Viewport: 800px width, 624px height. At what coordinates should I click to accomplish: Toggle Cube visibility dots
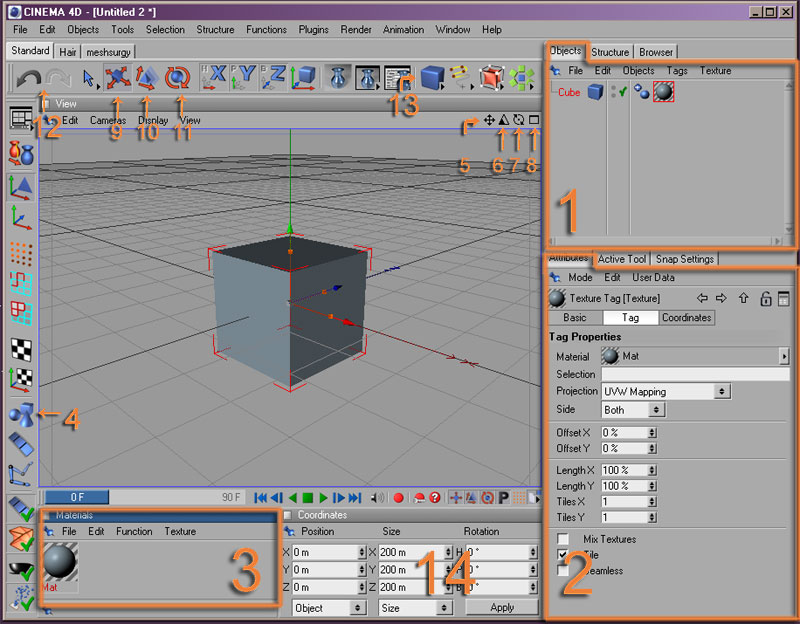613,92
